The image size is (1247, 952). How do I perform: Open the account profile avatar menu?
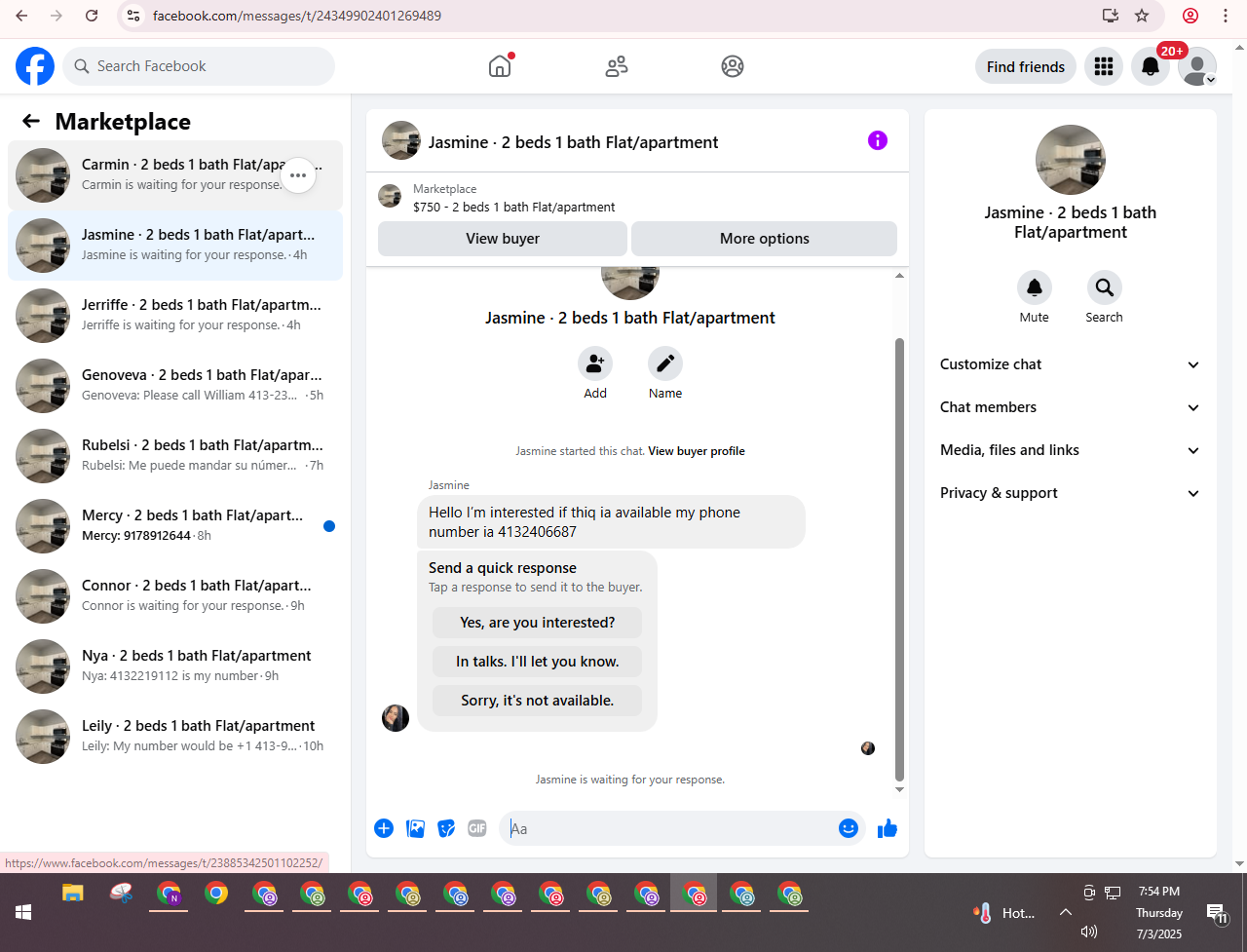pos(1197,66)
